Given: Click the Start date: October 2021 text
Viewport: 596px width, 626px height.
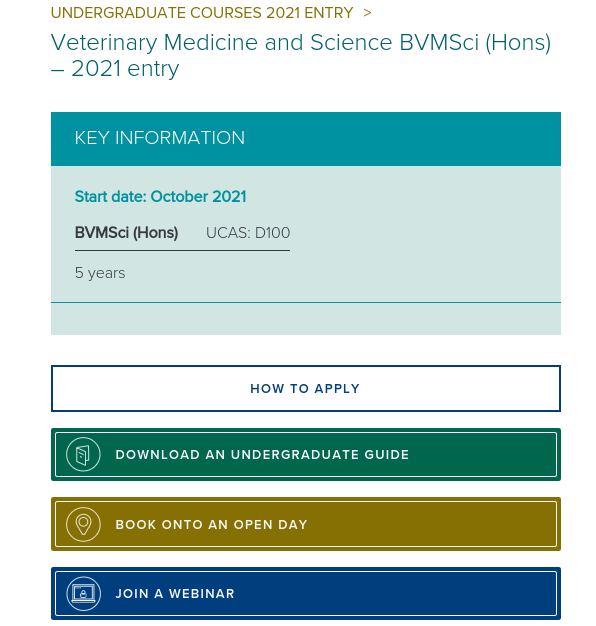Looking at the screenshot, I should (160, 196).
